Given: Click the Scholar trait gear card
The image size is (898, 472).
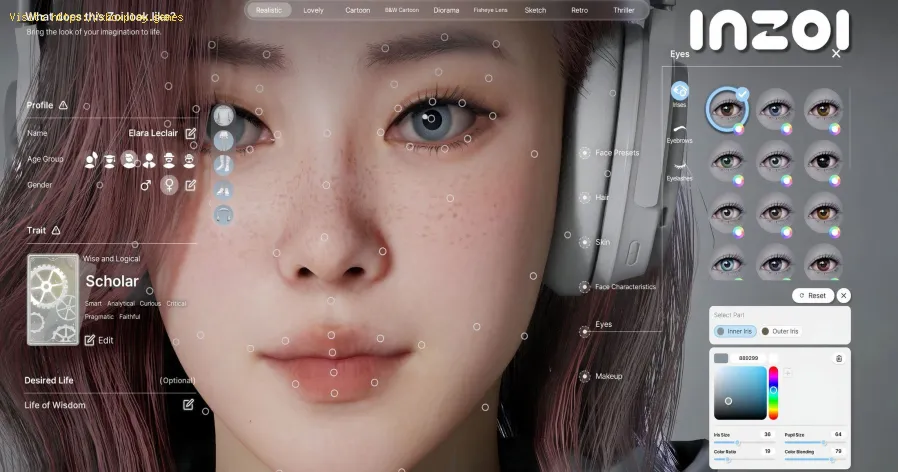Looking at the screenshot, I should pos(53,300).
